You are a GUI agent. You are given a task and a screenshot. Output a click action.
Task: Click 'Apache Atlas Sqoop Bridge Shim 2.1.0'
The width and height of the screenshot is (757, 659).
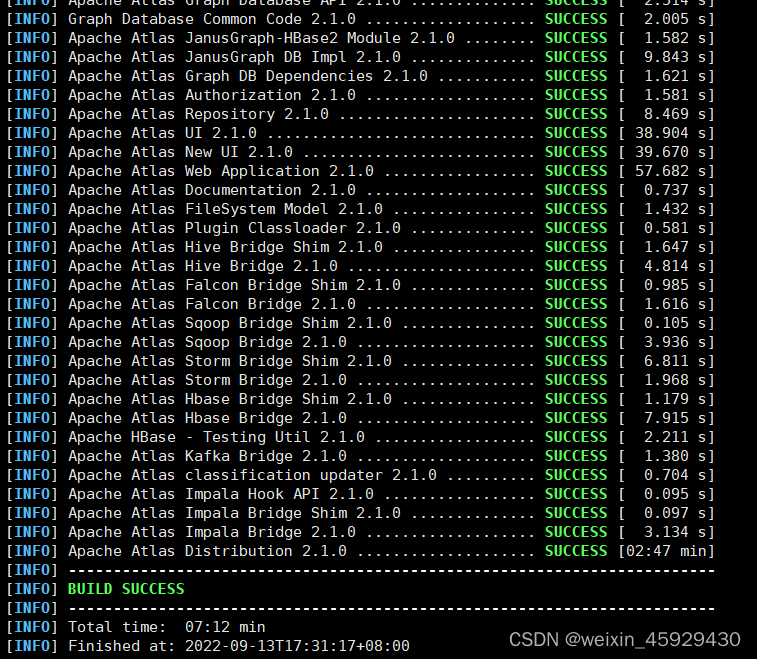(230, 323)
